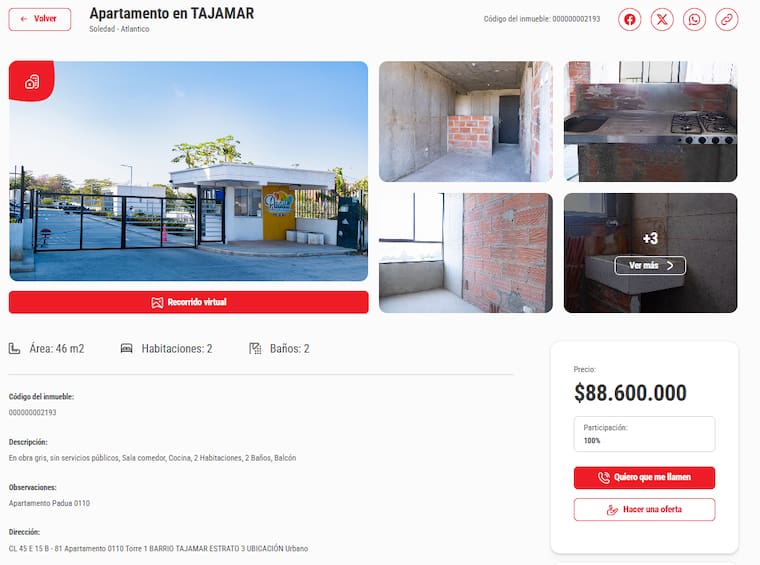Go back with the Volver button
Image resolution: width=760 pixels, height=565 pixels.
pyautogui.click(x=40, y=19)
